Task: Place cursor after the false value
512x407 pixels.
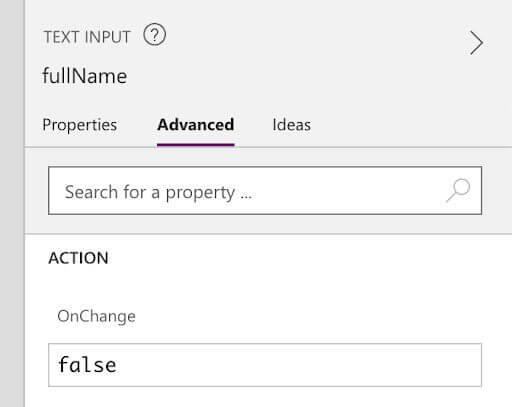Action: (x=118, y=365)
